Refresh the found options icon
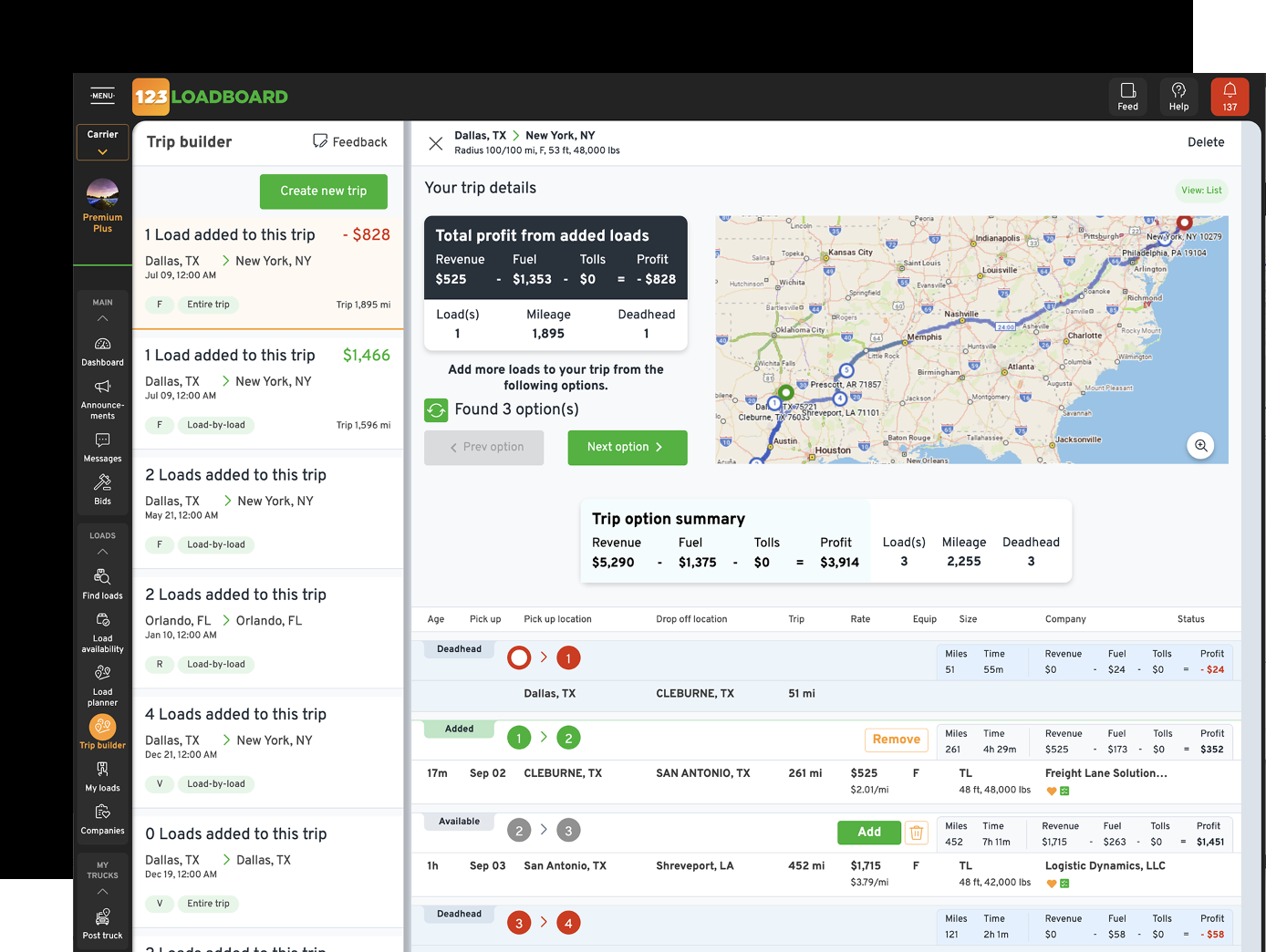The image size is (1266, 952). pos(436,410)
